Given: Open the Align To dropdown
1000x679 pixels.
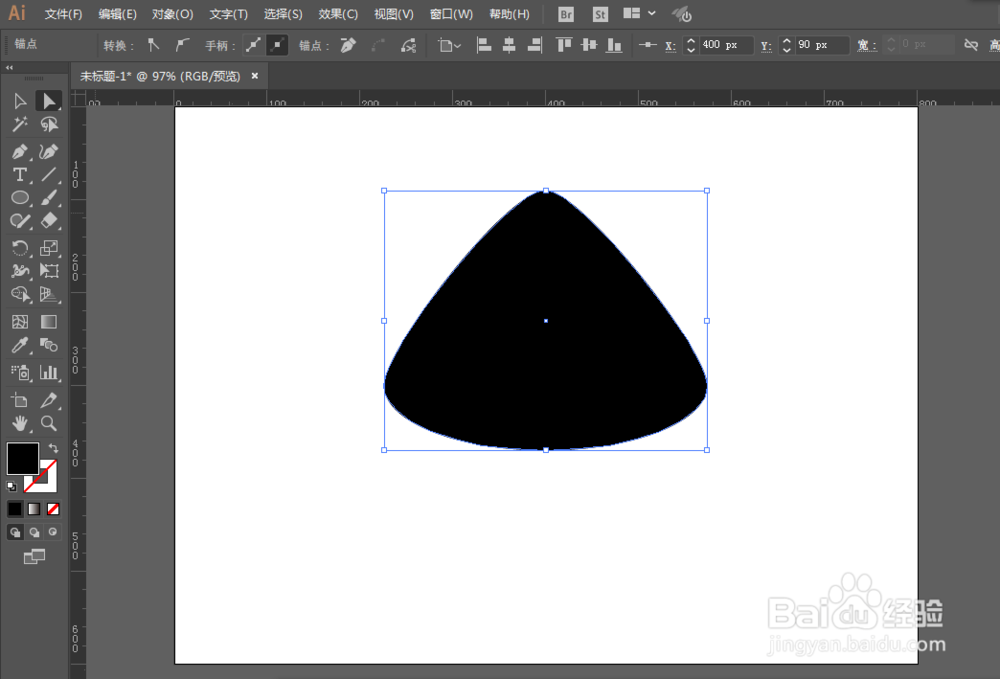Looking at the screenshot, I should click(449, 45).
